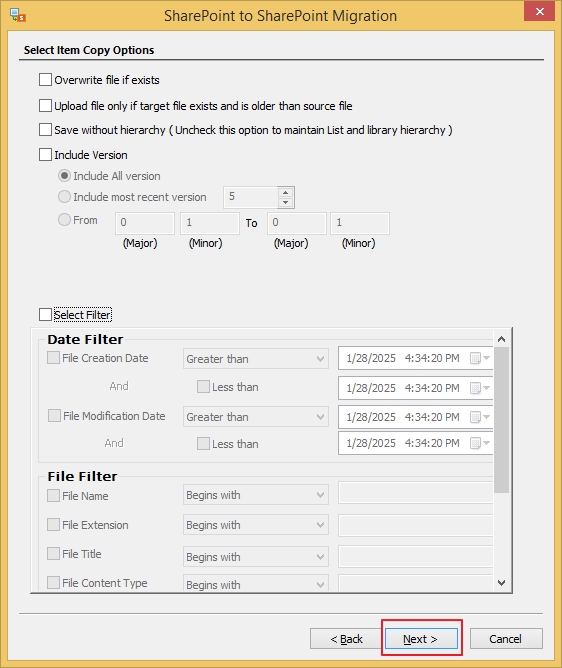Cancel the migration wizard
Image resolution: width=562 pixels, height=668 pixels.
coord(506,639)
